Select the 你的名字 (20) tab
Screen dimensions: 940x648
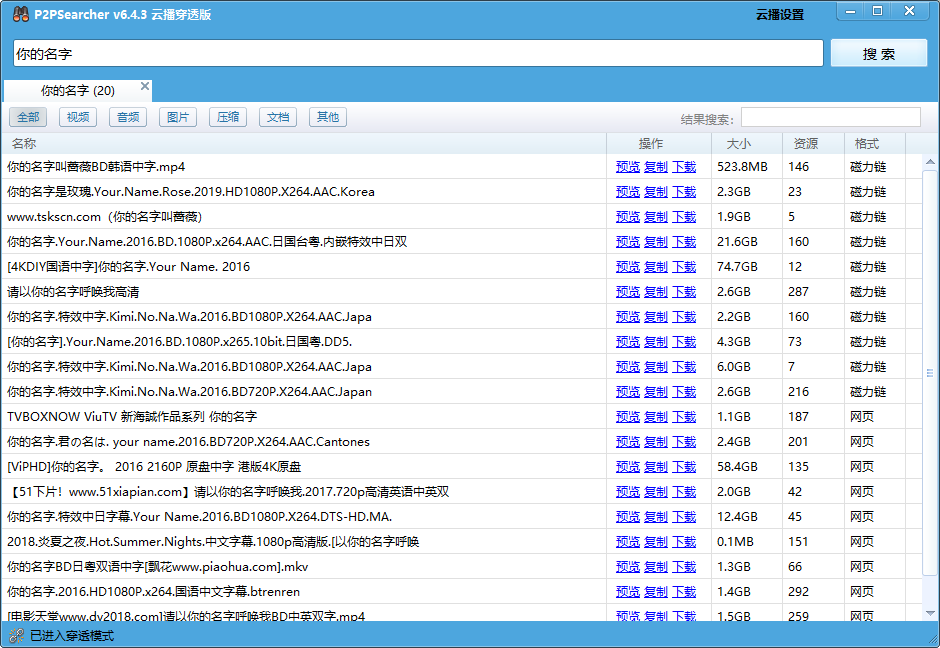(x=77, y=91)
